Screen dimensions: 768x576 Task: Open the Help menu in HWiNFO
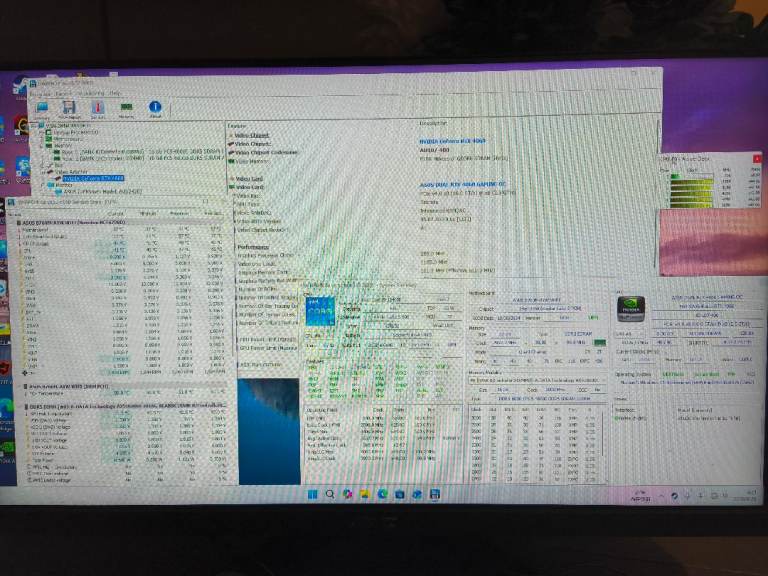(x=115, y=93)
